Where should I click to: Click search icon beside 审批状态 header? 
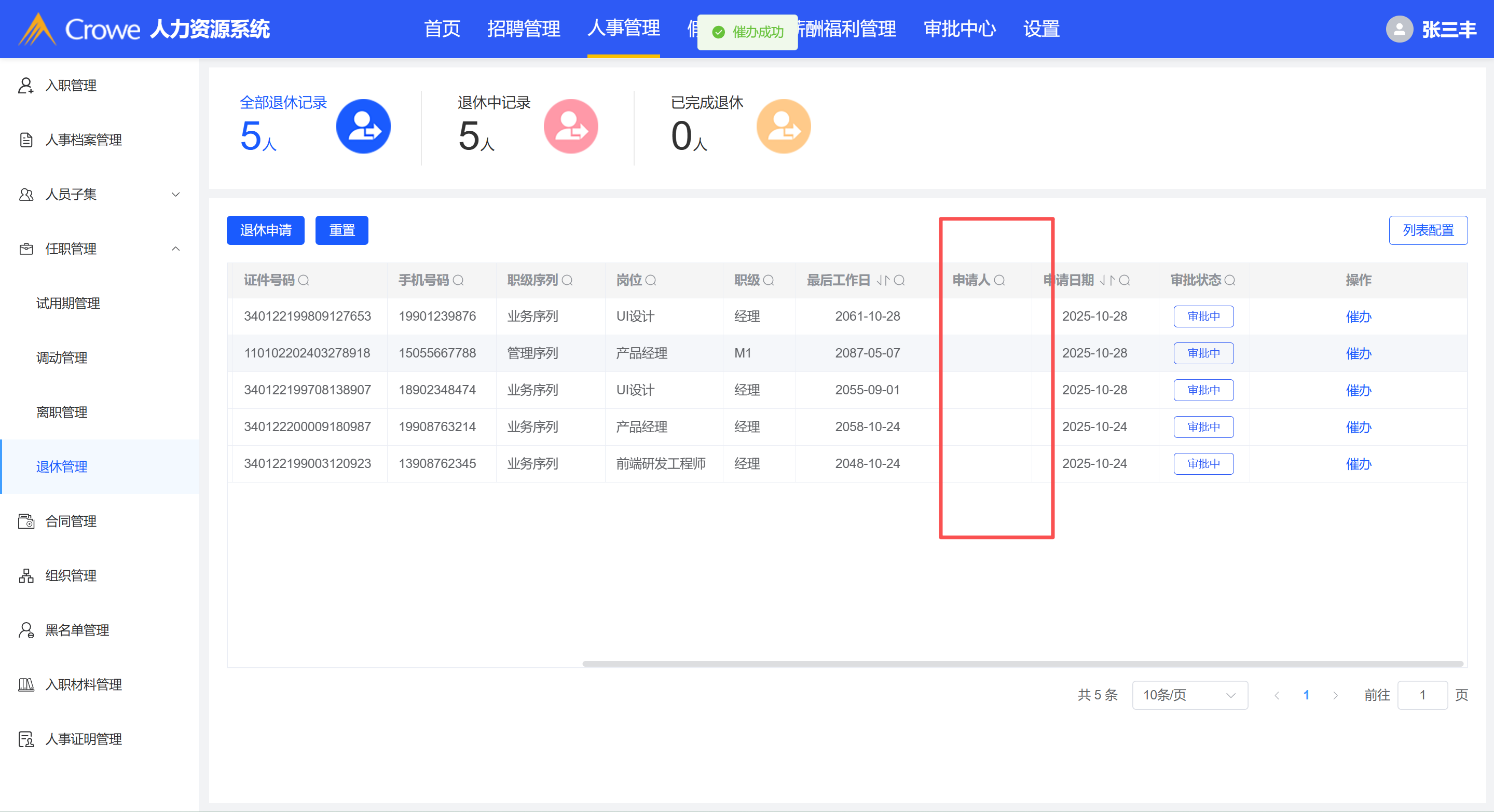1229,281
